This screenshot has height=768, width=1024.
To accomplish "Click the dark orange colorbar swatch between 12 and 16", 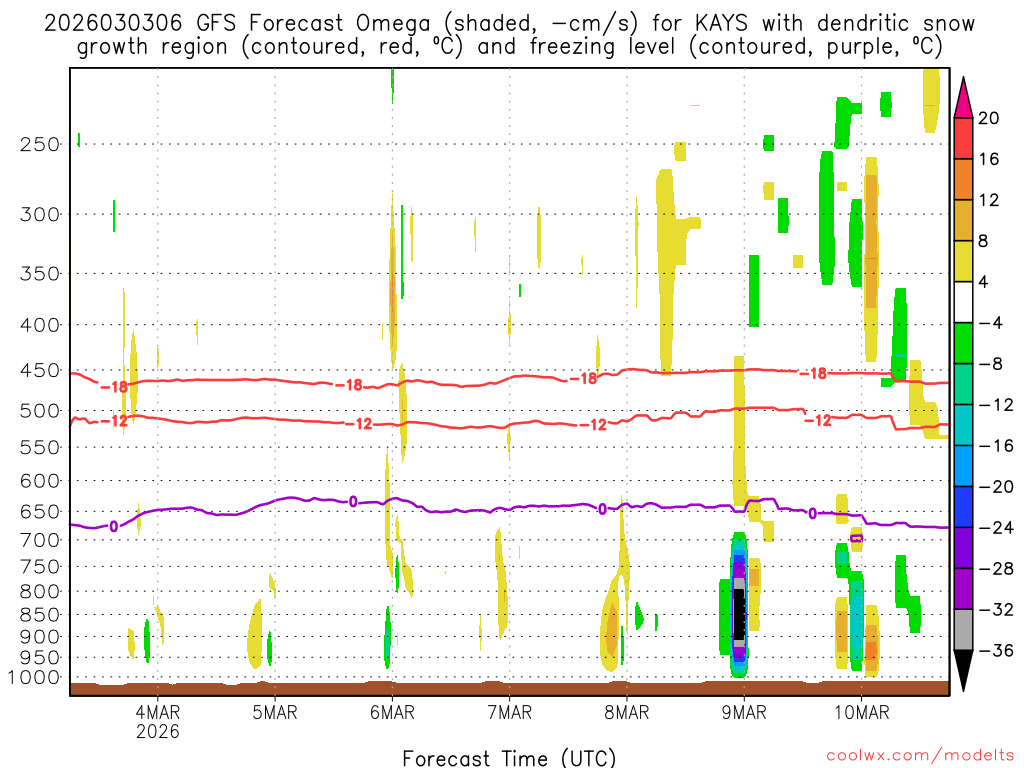I will click(x=963, y=180).
